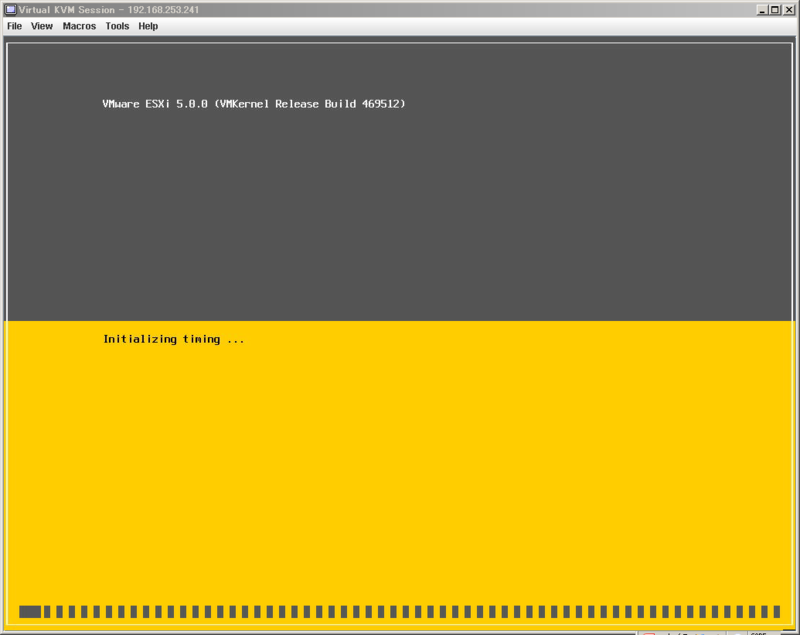The height and width of the screenshot is (635, 800).
Task: Click the 'Virtual KVM Session - 192.168.253.241' title
Action: [109, 10]
